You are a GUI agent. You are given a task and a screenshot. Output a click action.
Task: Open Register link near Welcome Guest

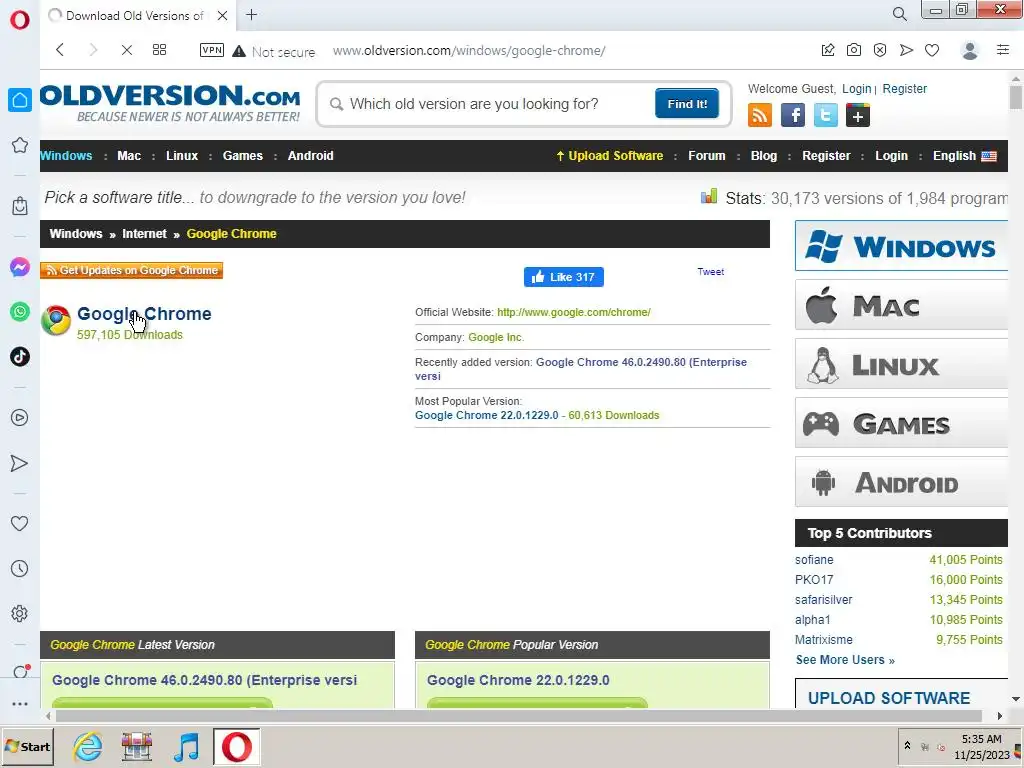pyautogui.click(x=904, y=89)
